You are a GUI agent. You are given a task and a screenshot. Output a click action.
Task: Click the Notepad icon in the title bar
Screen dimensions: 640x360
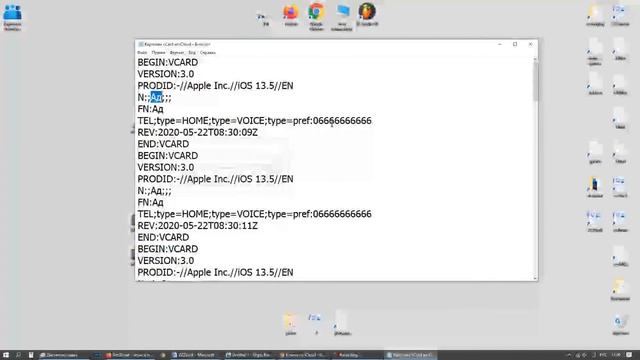[141, 44]
